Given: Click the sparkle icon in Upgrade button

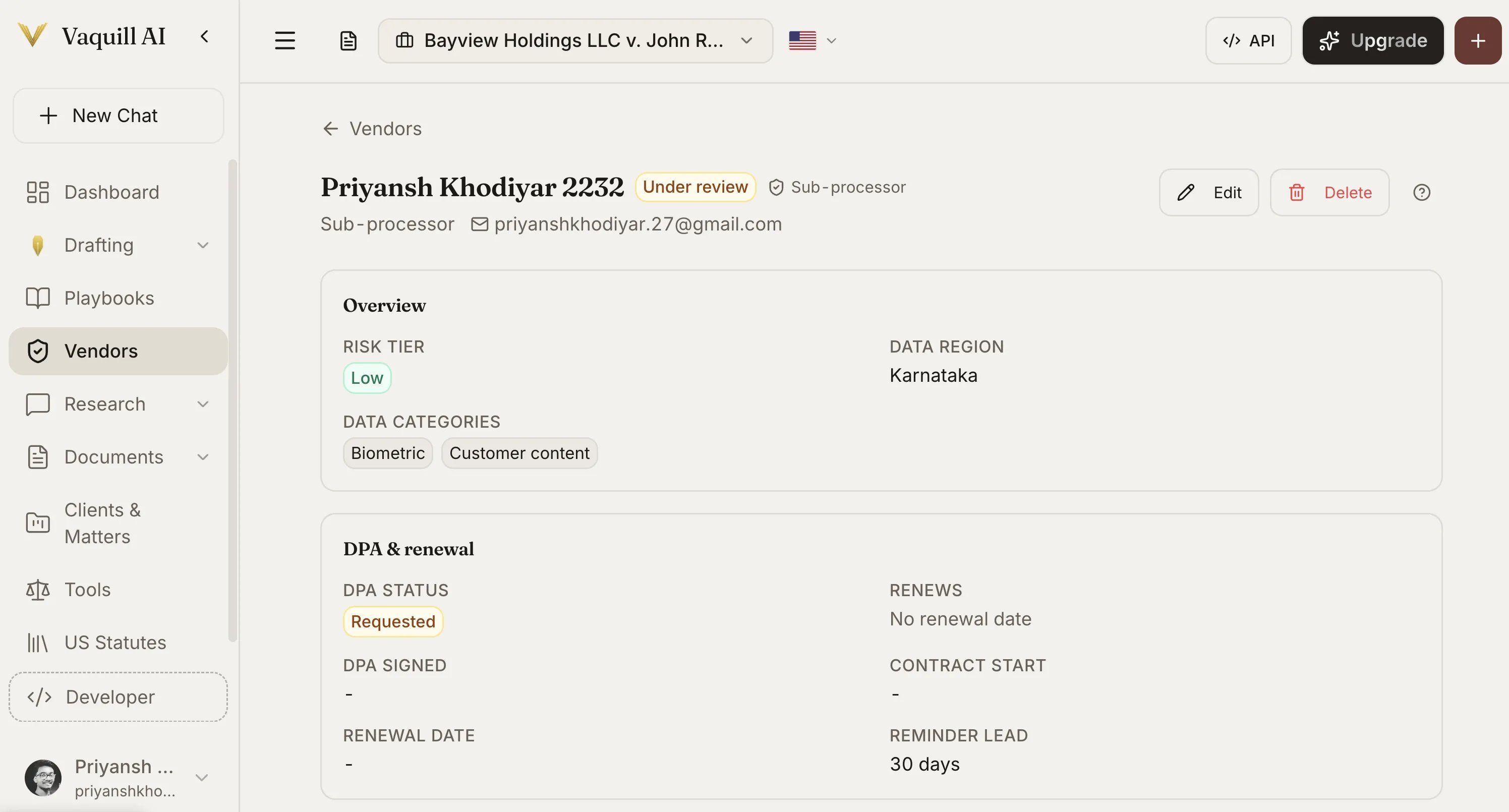Looking at the screenshot, I should (1329, 40).
